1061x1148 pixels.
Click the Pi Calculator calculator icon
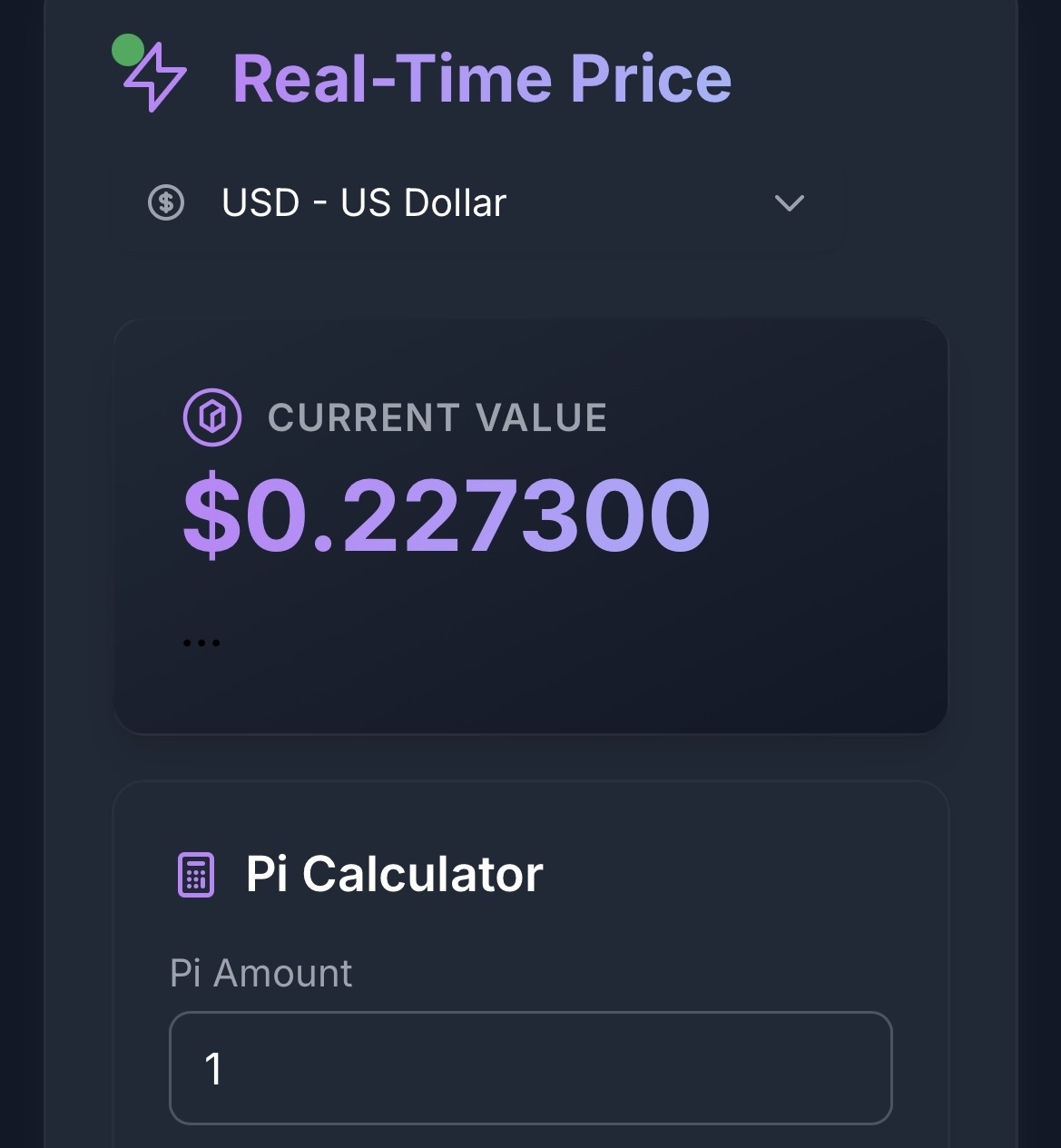196,875
